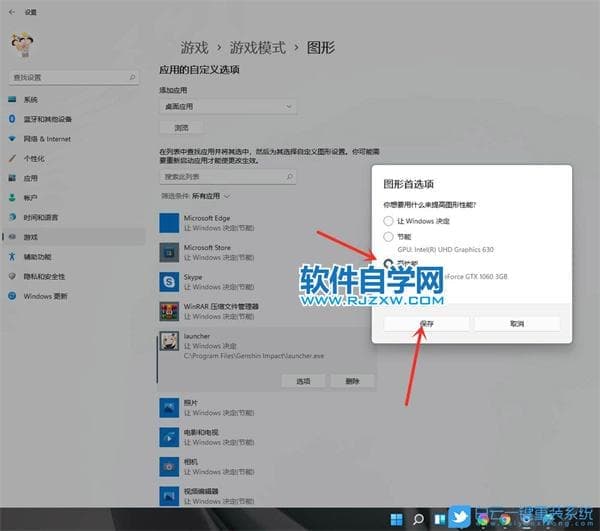This screenshot has height=531, width=600.
Task: Expand the 所有应用 filter dropdown
Action: (211, 196)
